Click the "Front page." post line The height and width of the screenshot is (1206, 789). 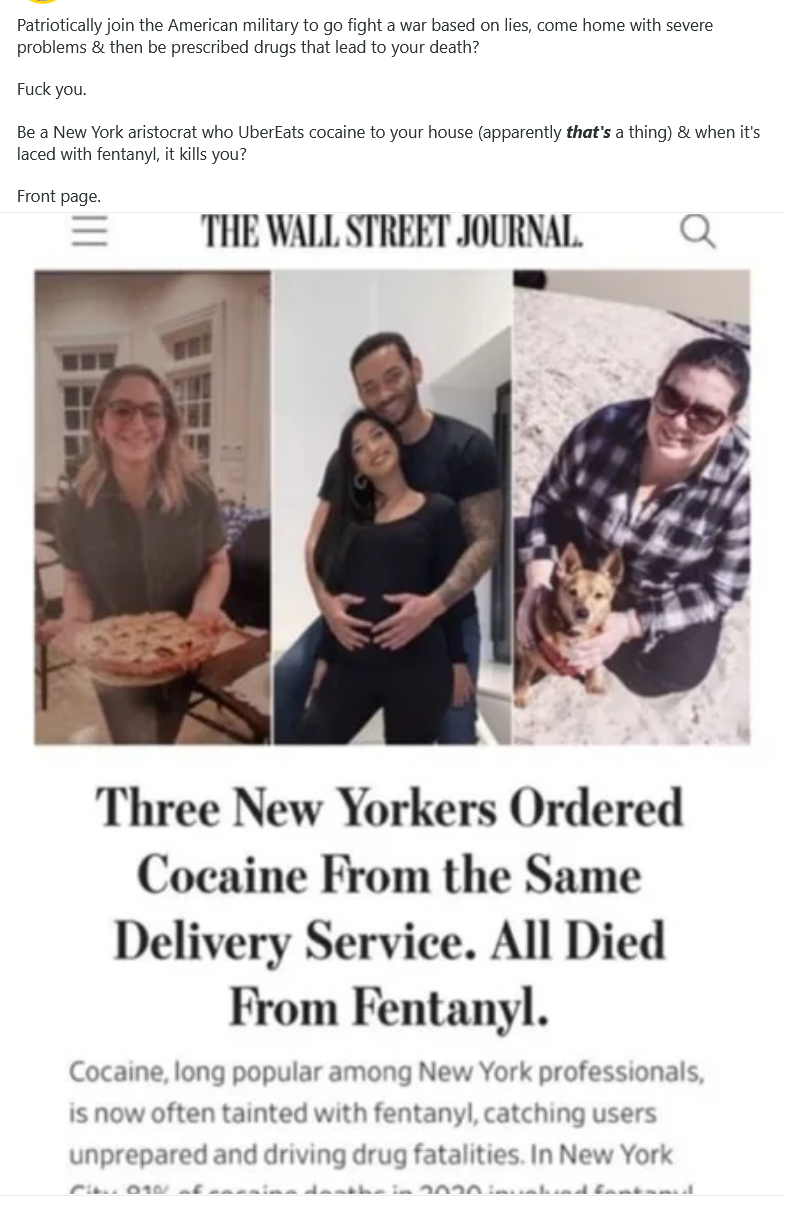(x=59, y=196)
